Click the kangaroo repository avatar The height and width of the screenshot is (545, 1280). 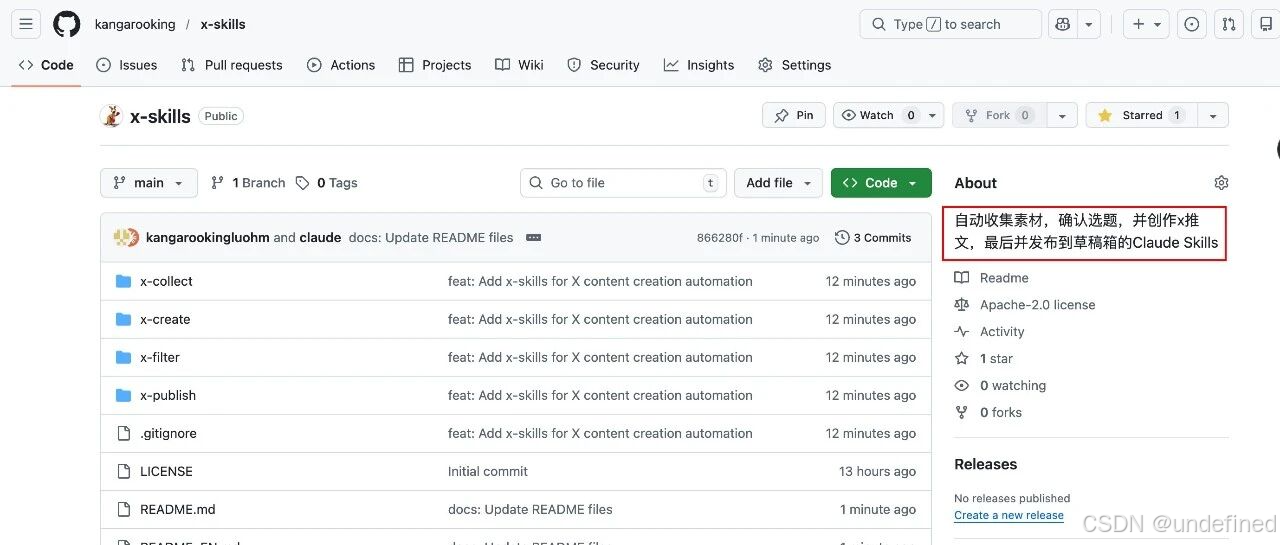point(111,116)
